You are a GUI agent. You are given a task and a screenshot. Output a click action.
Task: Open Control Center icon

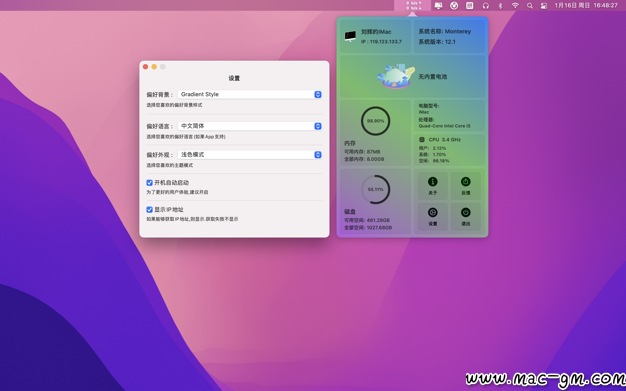click(544, 6)
